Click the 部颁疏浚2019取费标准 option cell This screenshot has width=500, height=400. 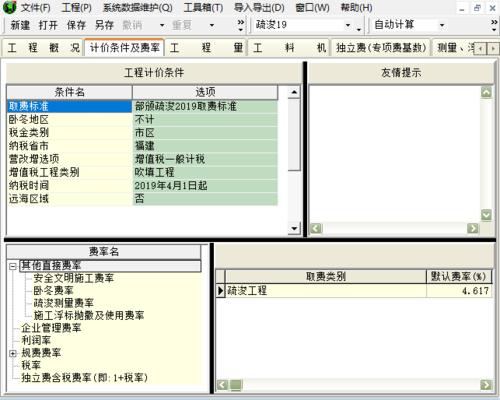point(205,107)
